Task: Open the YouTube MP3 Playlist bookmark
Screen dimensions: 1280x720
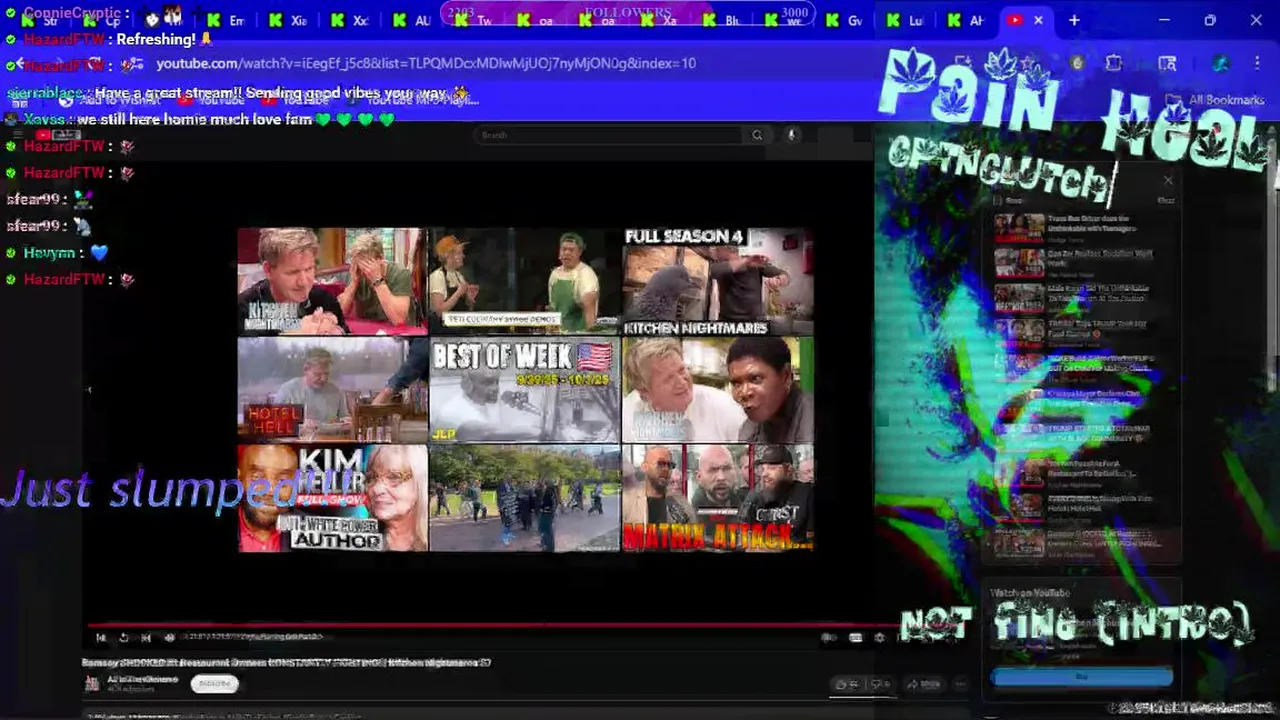Action: pyautogui.click(x=414, y=100)
